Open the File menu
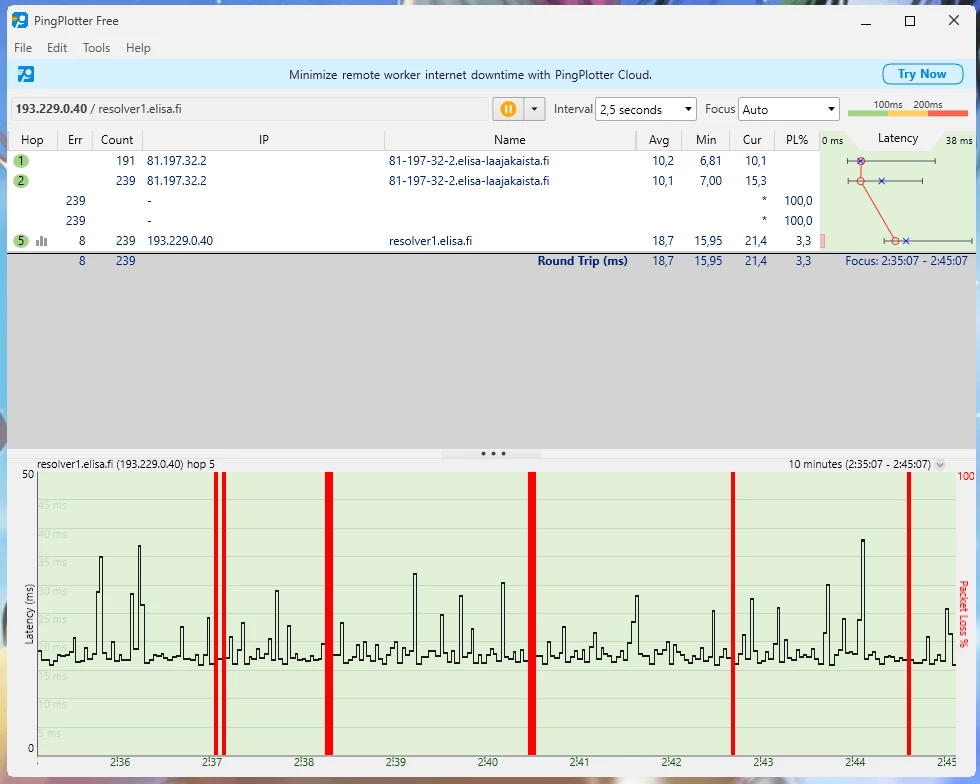 22,48
